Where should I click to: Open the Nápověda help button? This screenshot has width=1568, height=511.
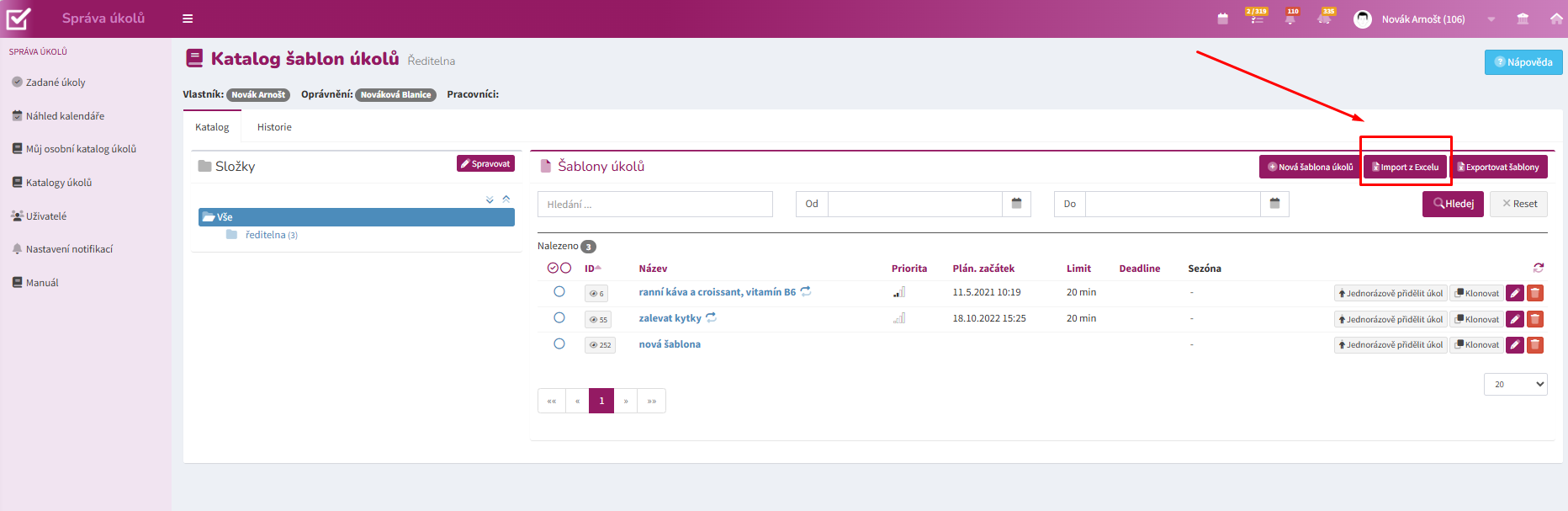pos(1523,62)
